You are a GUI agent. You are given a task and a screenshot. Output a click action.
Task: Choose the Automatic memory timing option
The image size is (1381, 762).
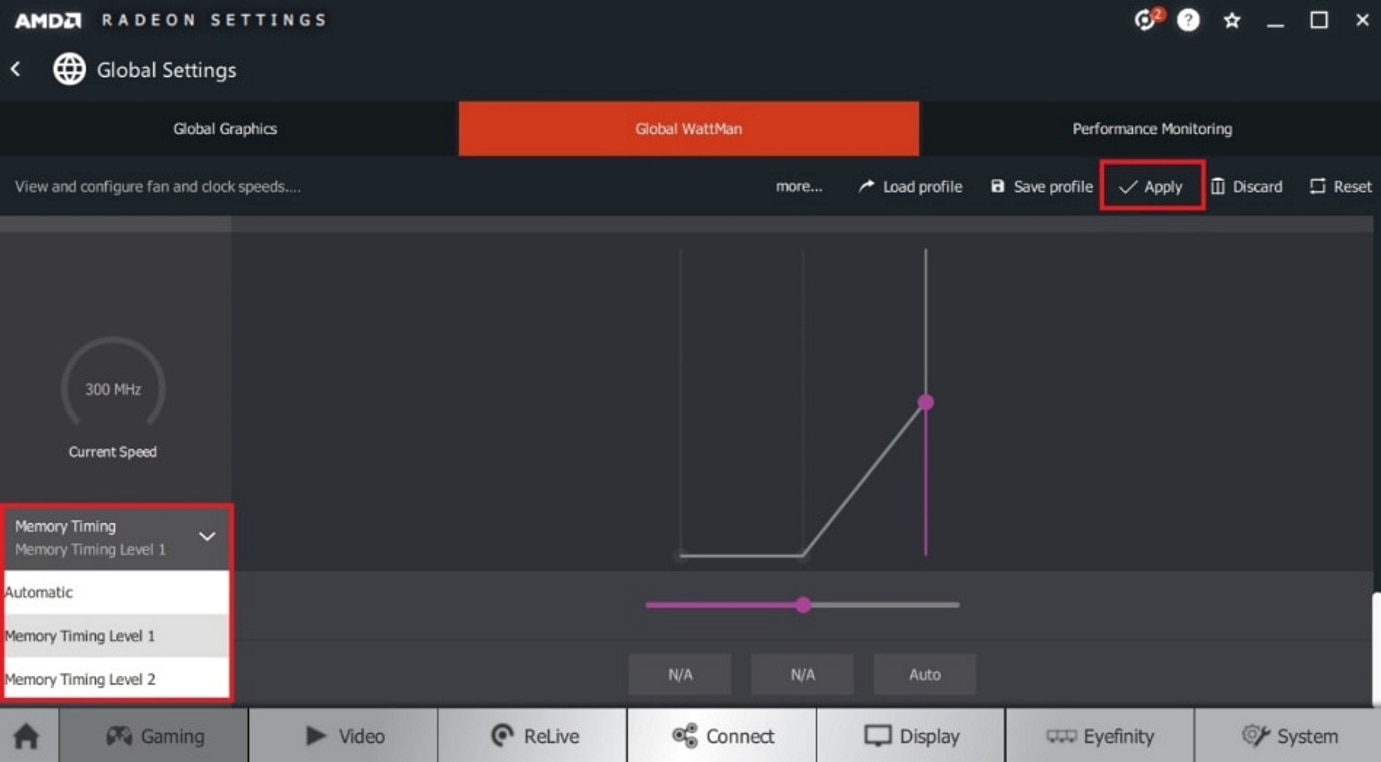pos(116,592)
